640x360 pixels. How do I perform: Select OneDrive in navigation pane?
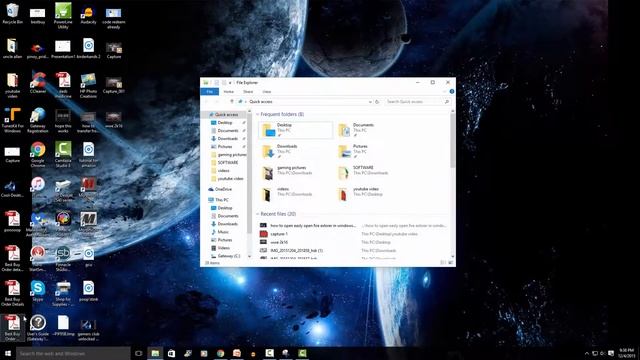[x=220, y=189]
